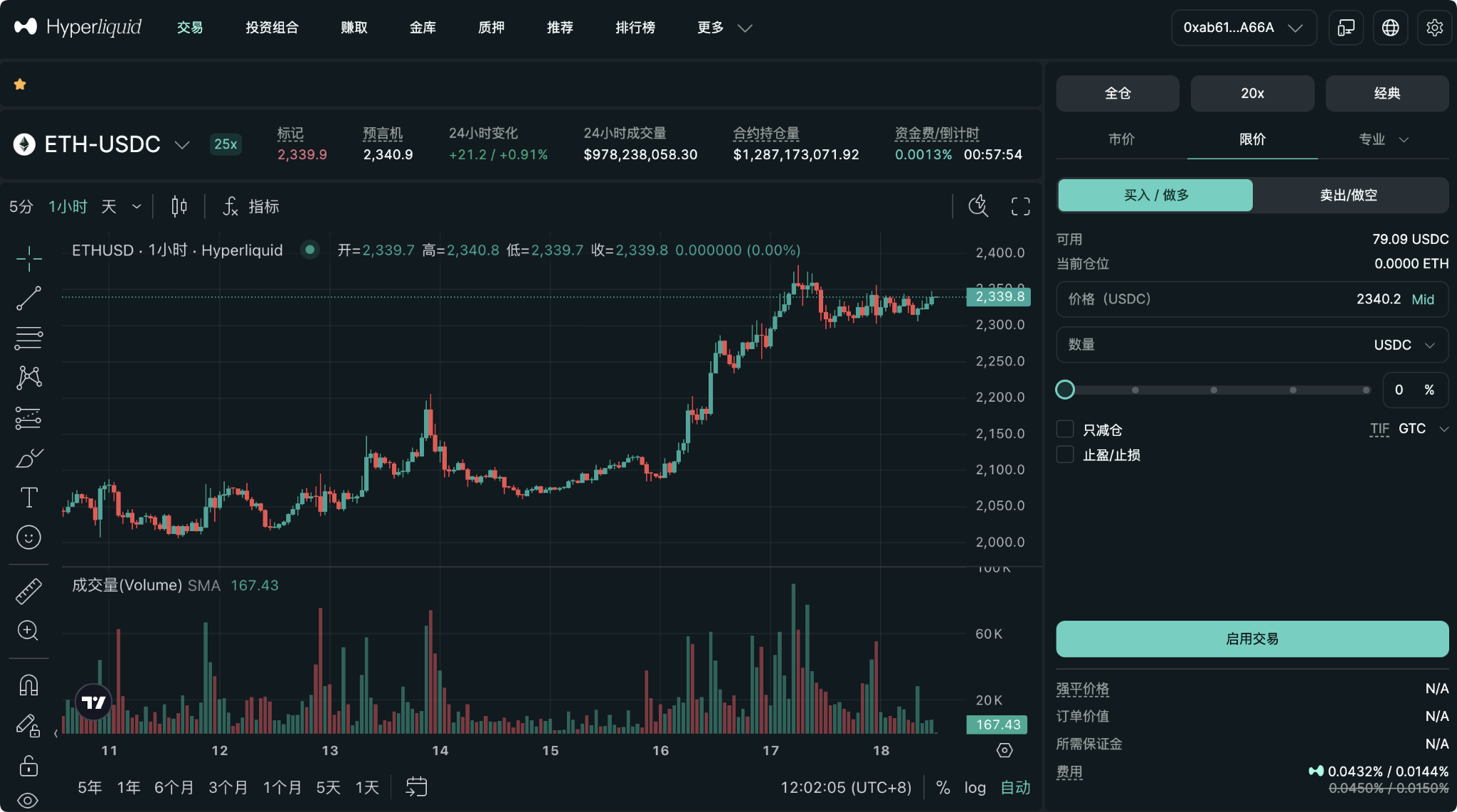The height and width of the screenshot is (812, 1457).
Task: Activate the magnet snapping tool
Action: 28,684
